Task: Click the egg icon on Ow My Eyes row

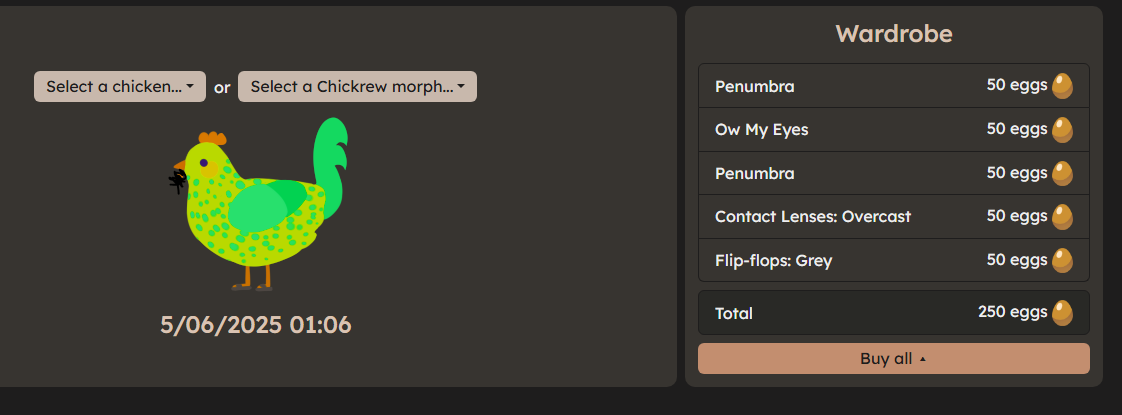Action: (1063, 130)
